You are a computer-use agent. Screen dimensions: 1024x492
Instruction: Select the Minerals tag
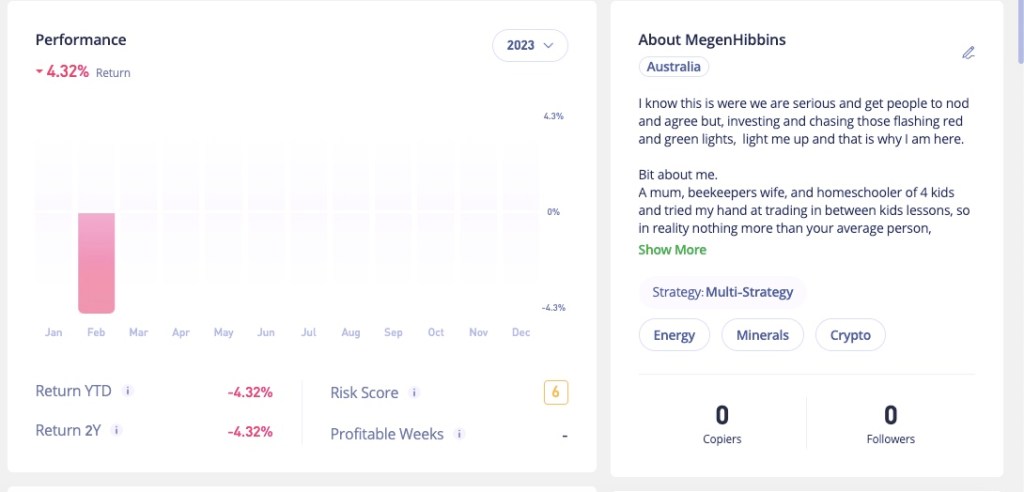[x=762, y=335]
